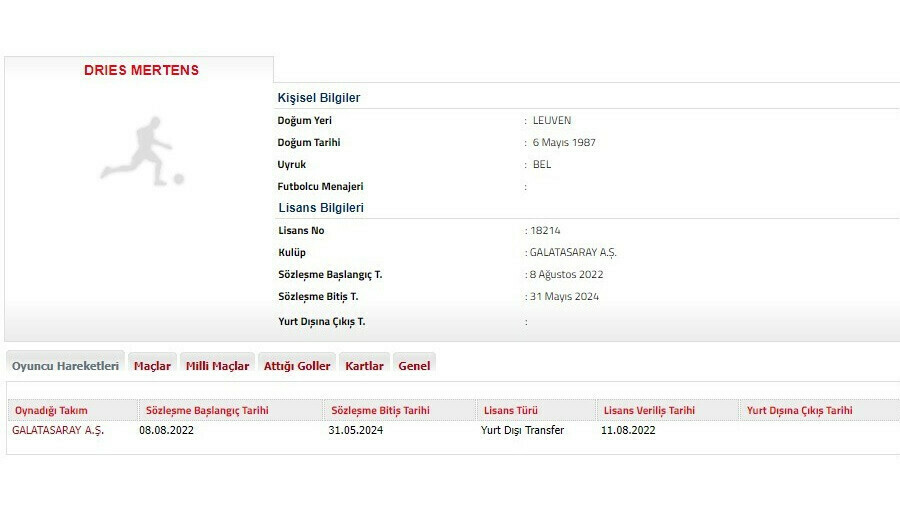Select the Attığı Goller tab
This screenshot has height=520, width=900.
297,366
